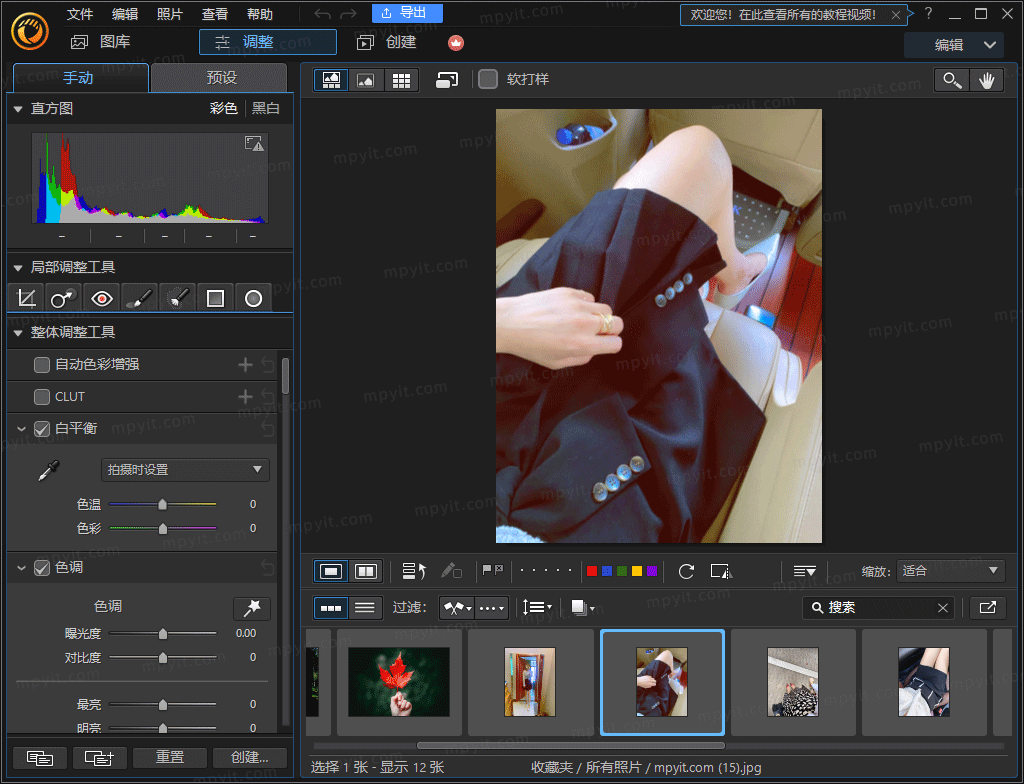Toggle histogram clipping warning icon
Image resolution: width=1024 pixels, height=784 pixels.
pos(254,144)
